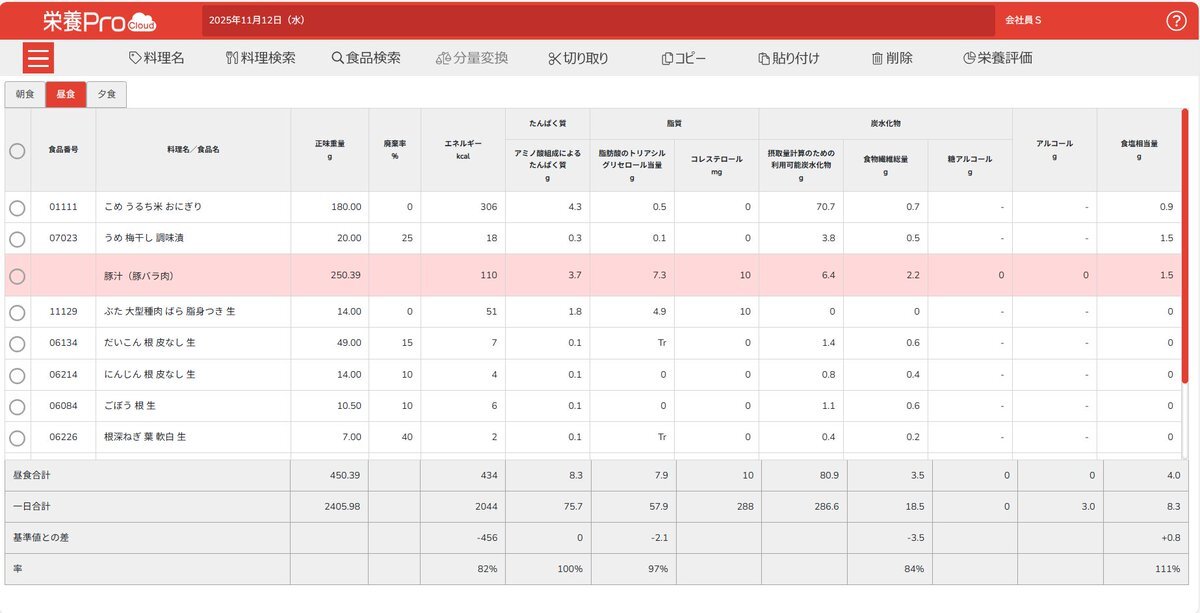Select the 豚汁 dish row radio button
Image resolution: width=1200 pixels, height=613 pixels.
click(17, 275)
